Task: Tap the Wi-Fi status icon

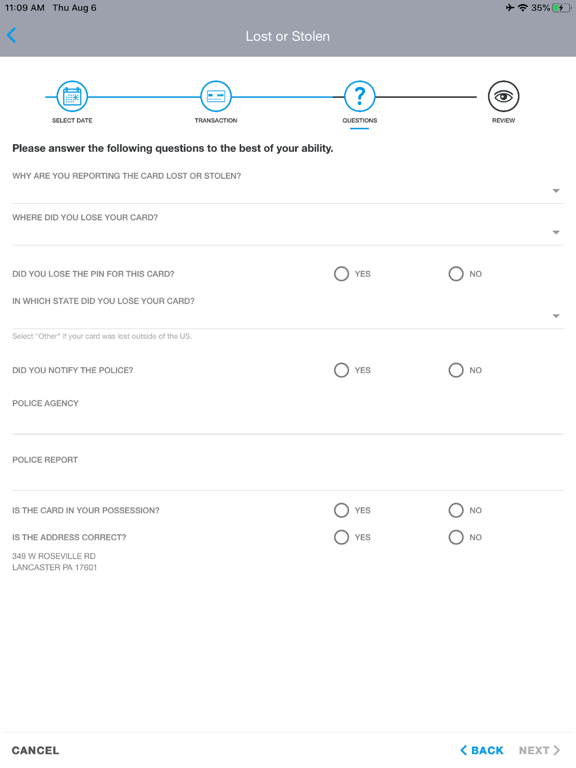Action: point(523,8)
